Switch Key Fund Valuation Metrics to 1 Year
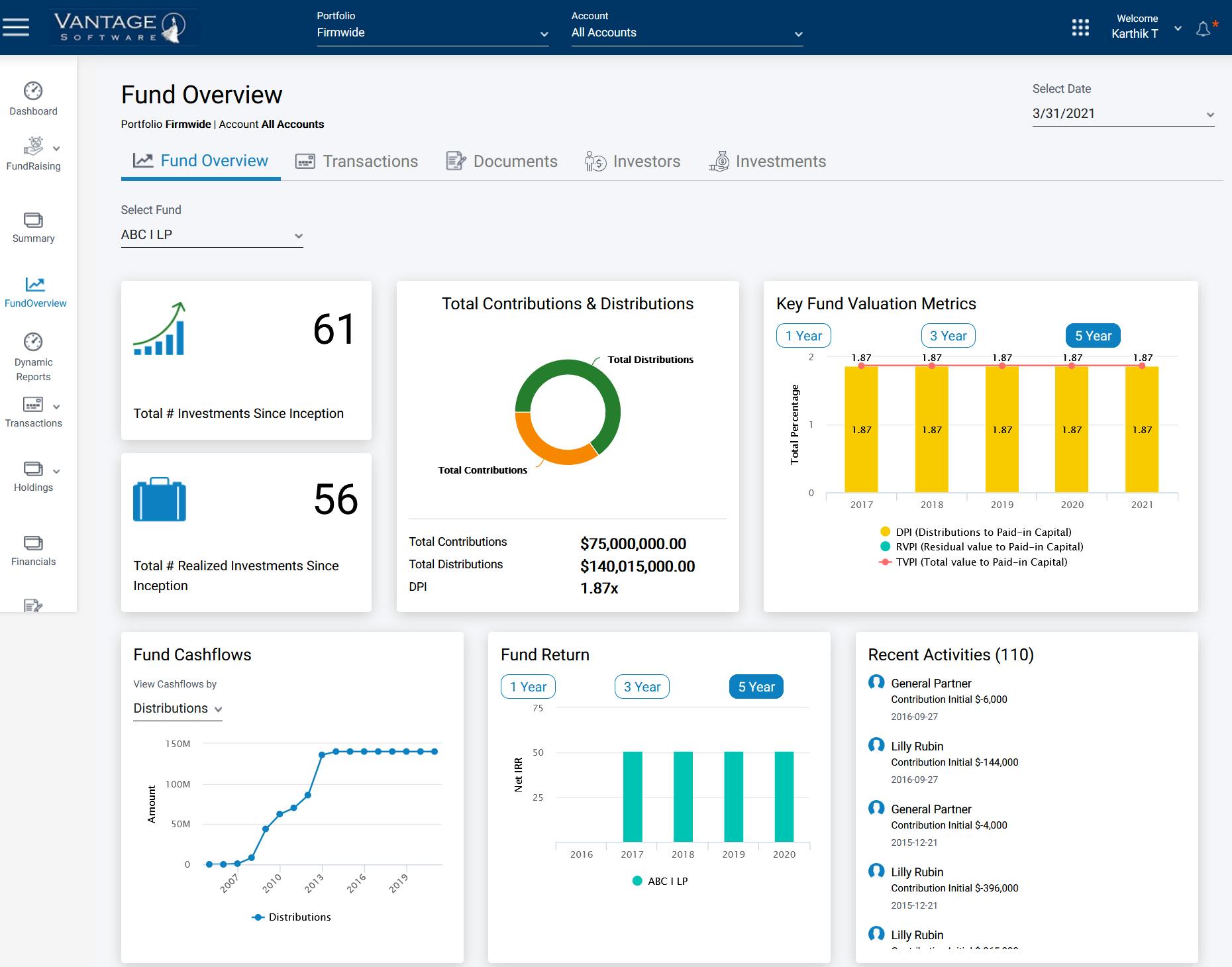Image resolution: width=1232 pixels, height=967 pixels. tap(803, 336)
